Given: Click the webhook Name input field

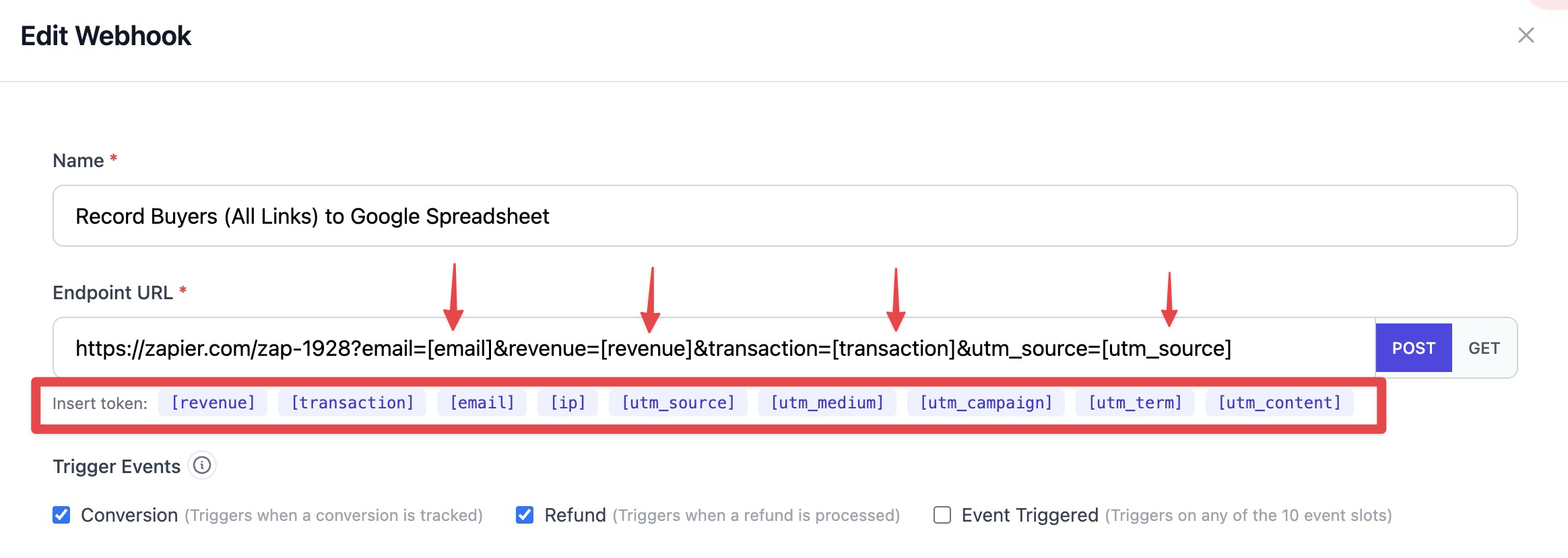Looking at the screenshot, I should (785, 216).
